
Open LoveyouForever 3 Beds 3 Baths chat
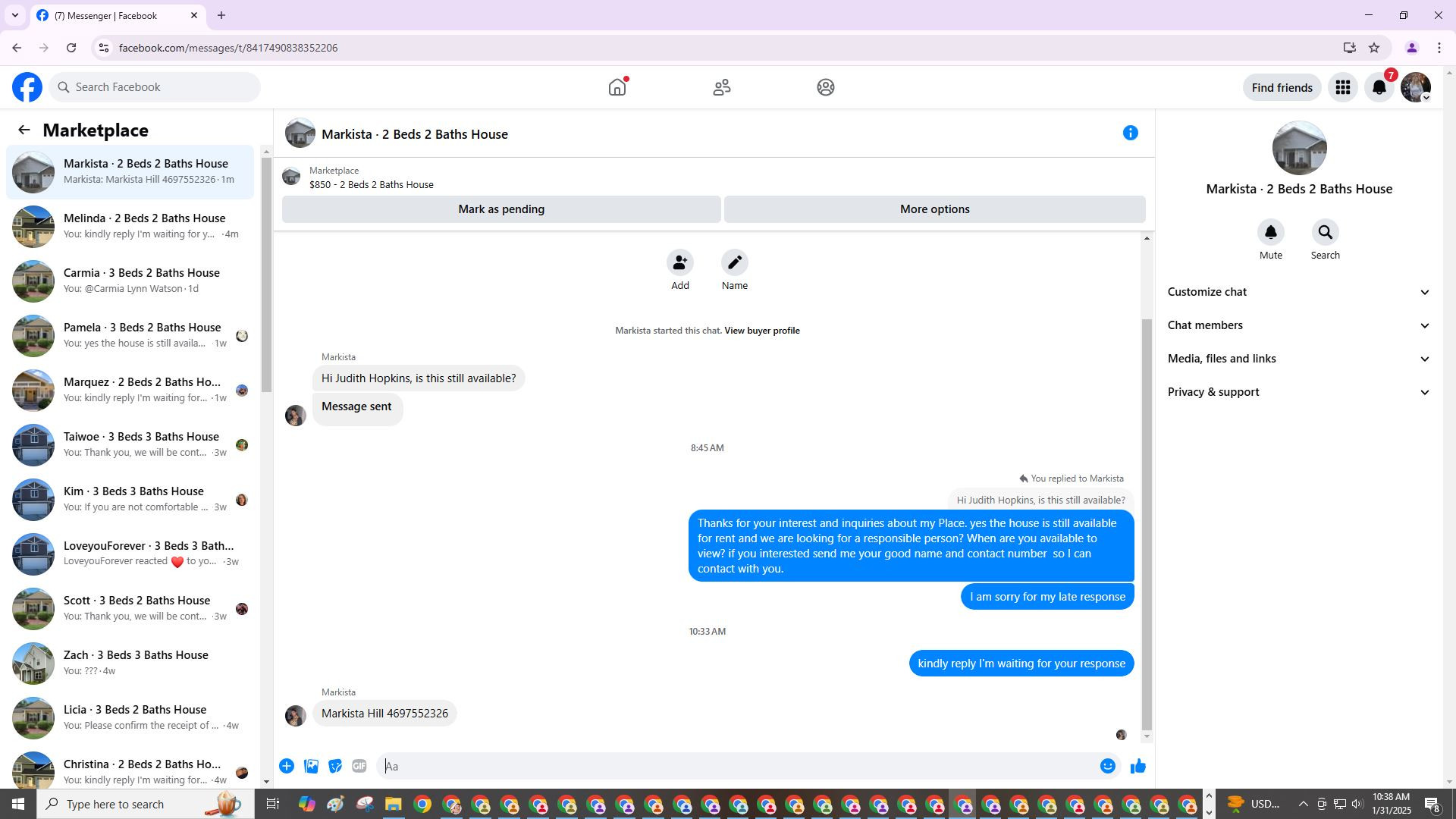point(130,554)
